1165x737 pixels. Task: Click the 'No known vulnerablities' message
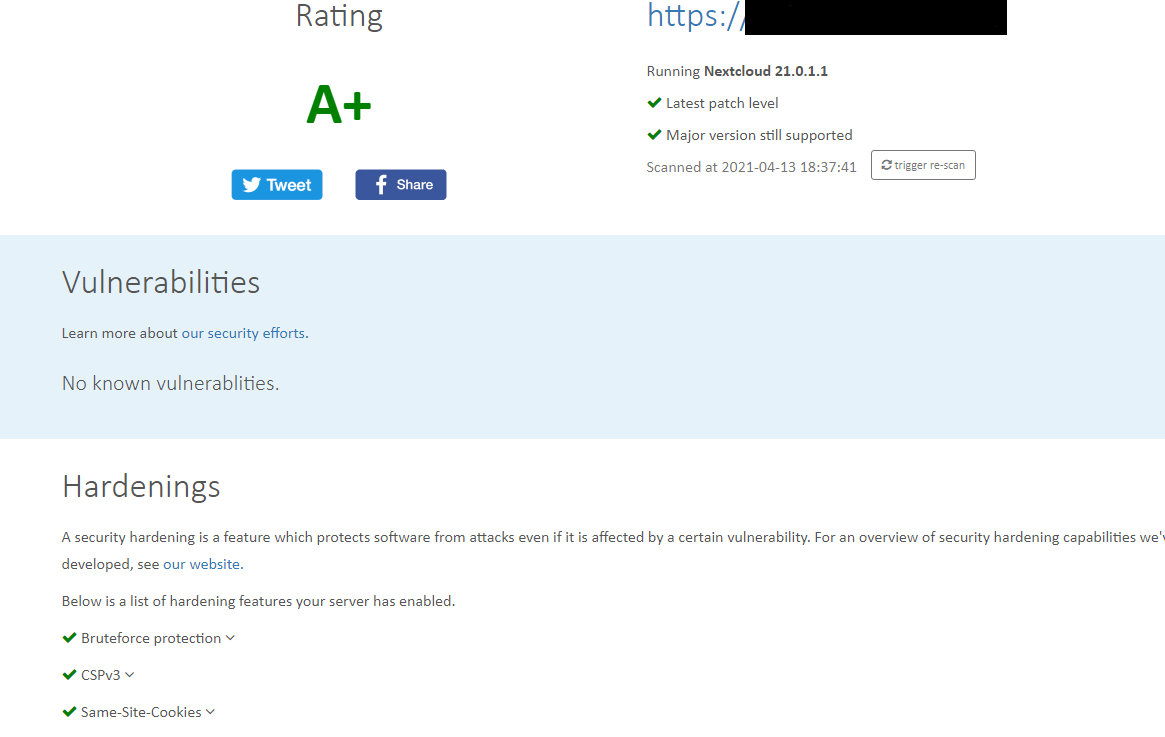pos(170,383)
